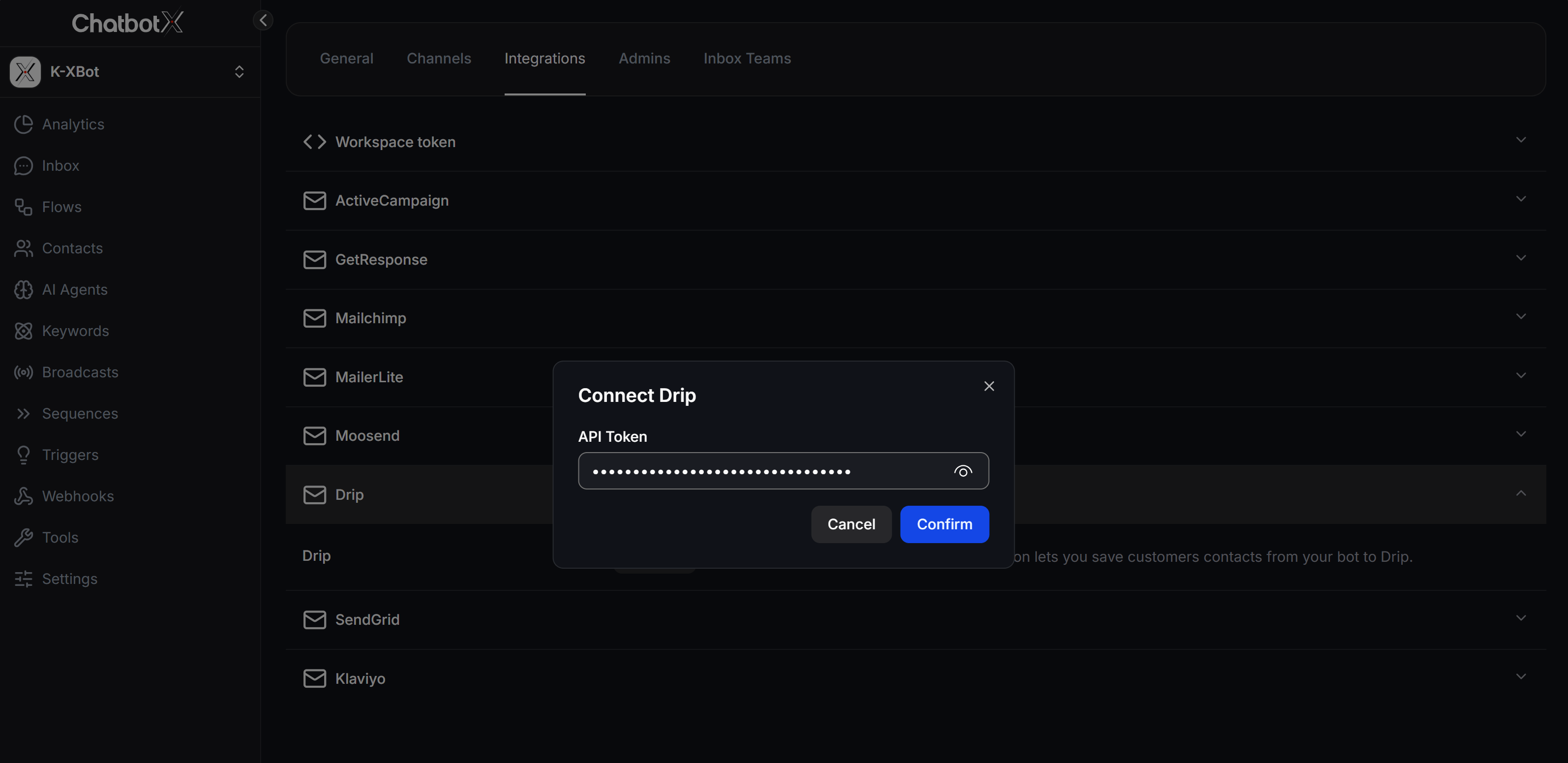Expand the Moosend section chevron

1520,434
